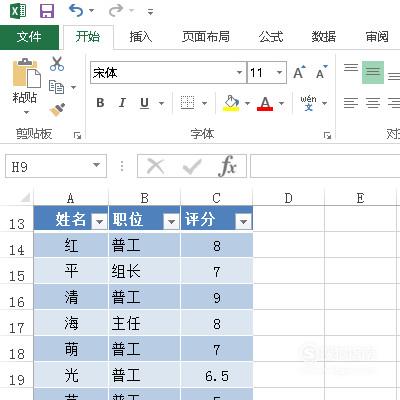Open the 审阅 tab
This screenshot has height=400, width=400.
tap(377, 37)
